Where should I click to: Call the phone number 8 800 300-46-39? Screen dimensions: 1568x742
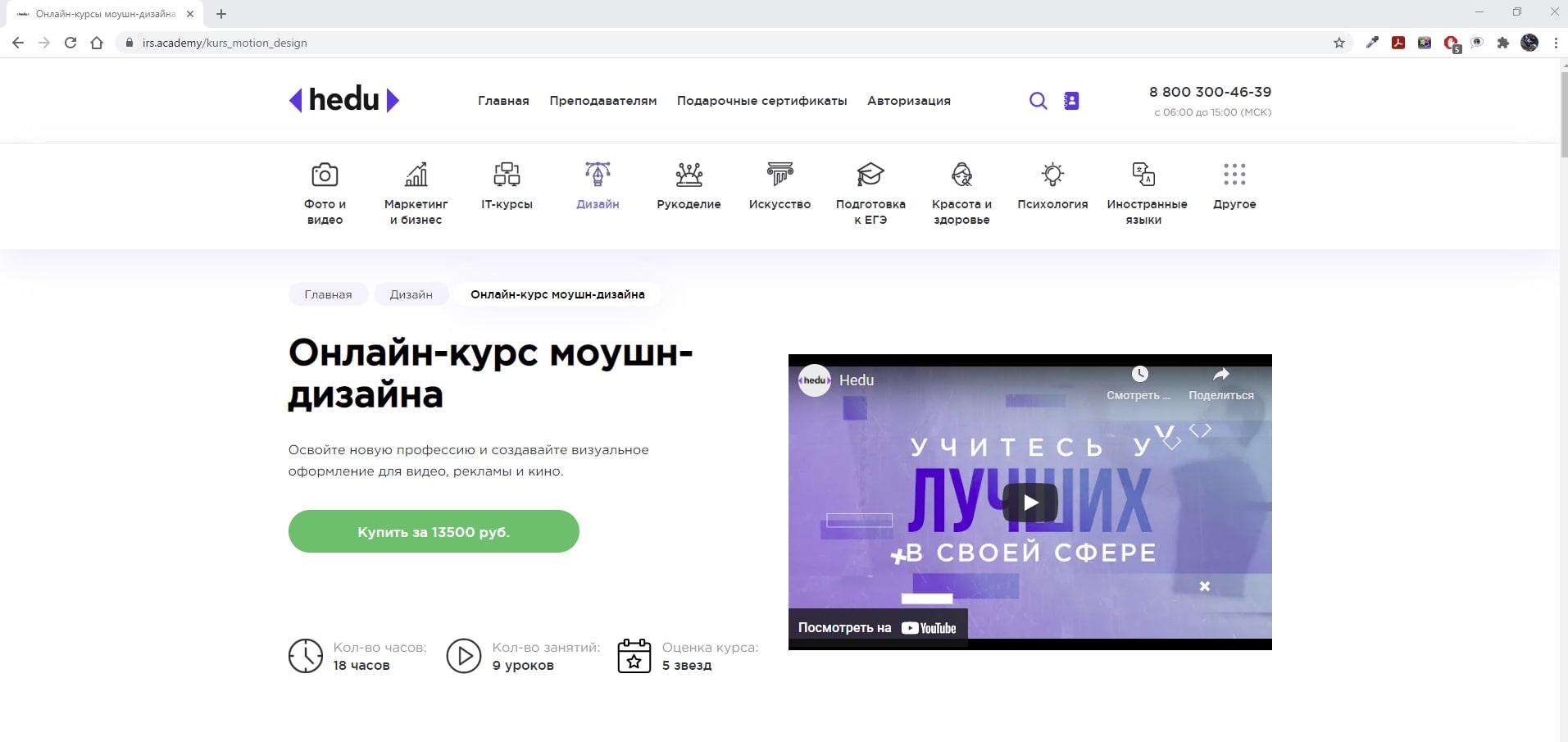point(1210,92)
